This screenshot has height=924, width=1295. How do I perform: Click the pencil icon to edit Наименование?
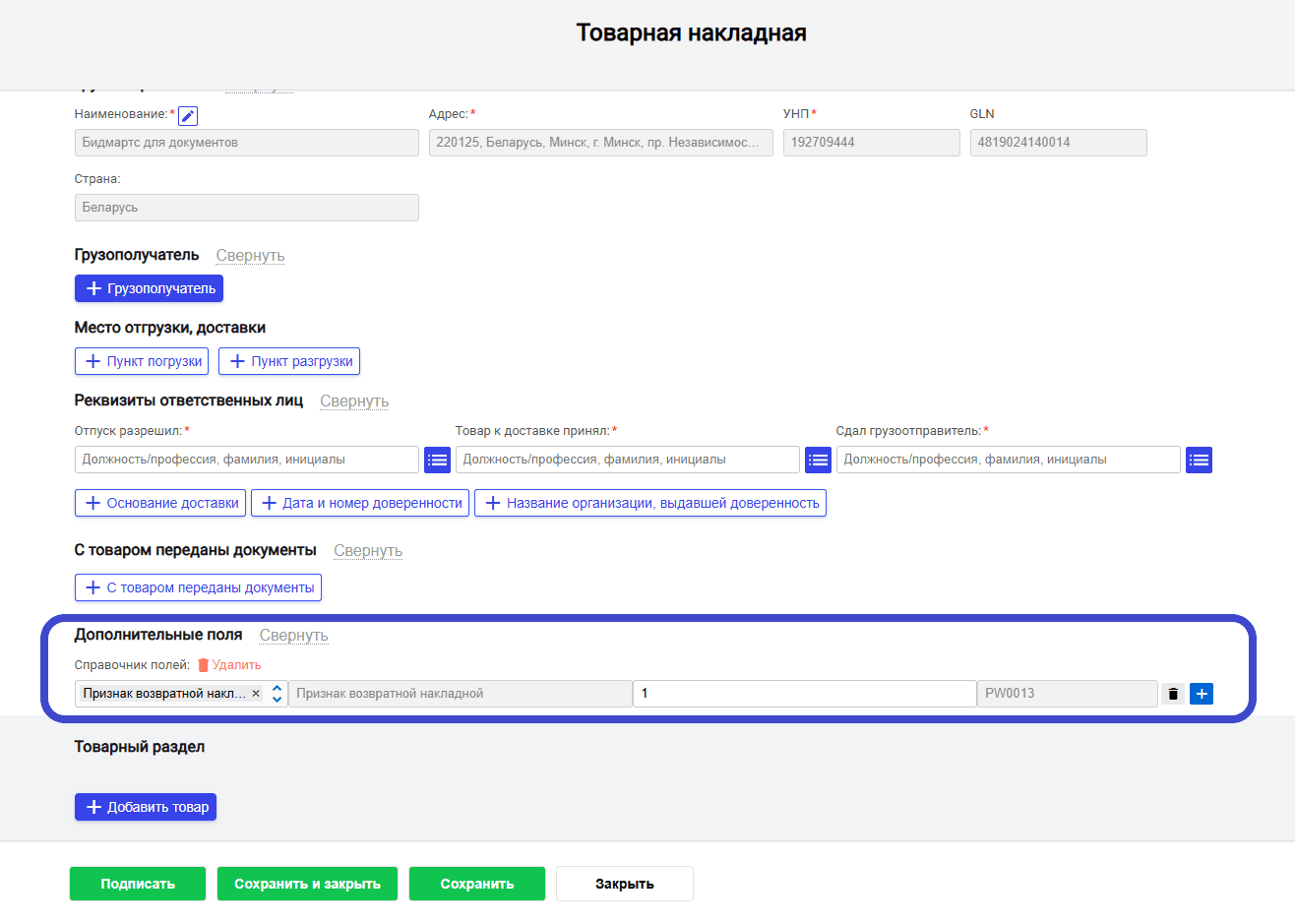[x=187, y=115]
